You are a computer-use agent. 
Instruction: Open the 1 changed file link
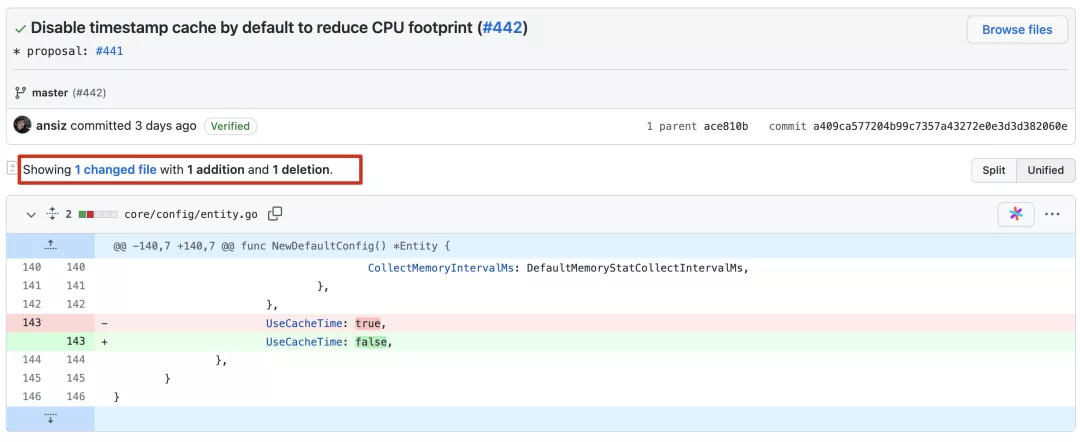pos(116,169)
